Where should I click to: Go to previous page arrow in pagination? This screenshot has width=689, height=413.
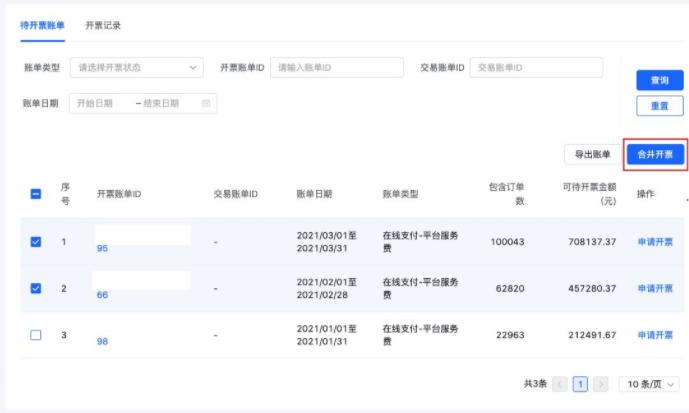coord(560,384)
